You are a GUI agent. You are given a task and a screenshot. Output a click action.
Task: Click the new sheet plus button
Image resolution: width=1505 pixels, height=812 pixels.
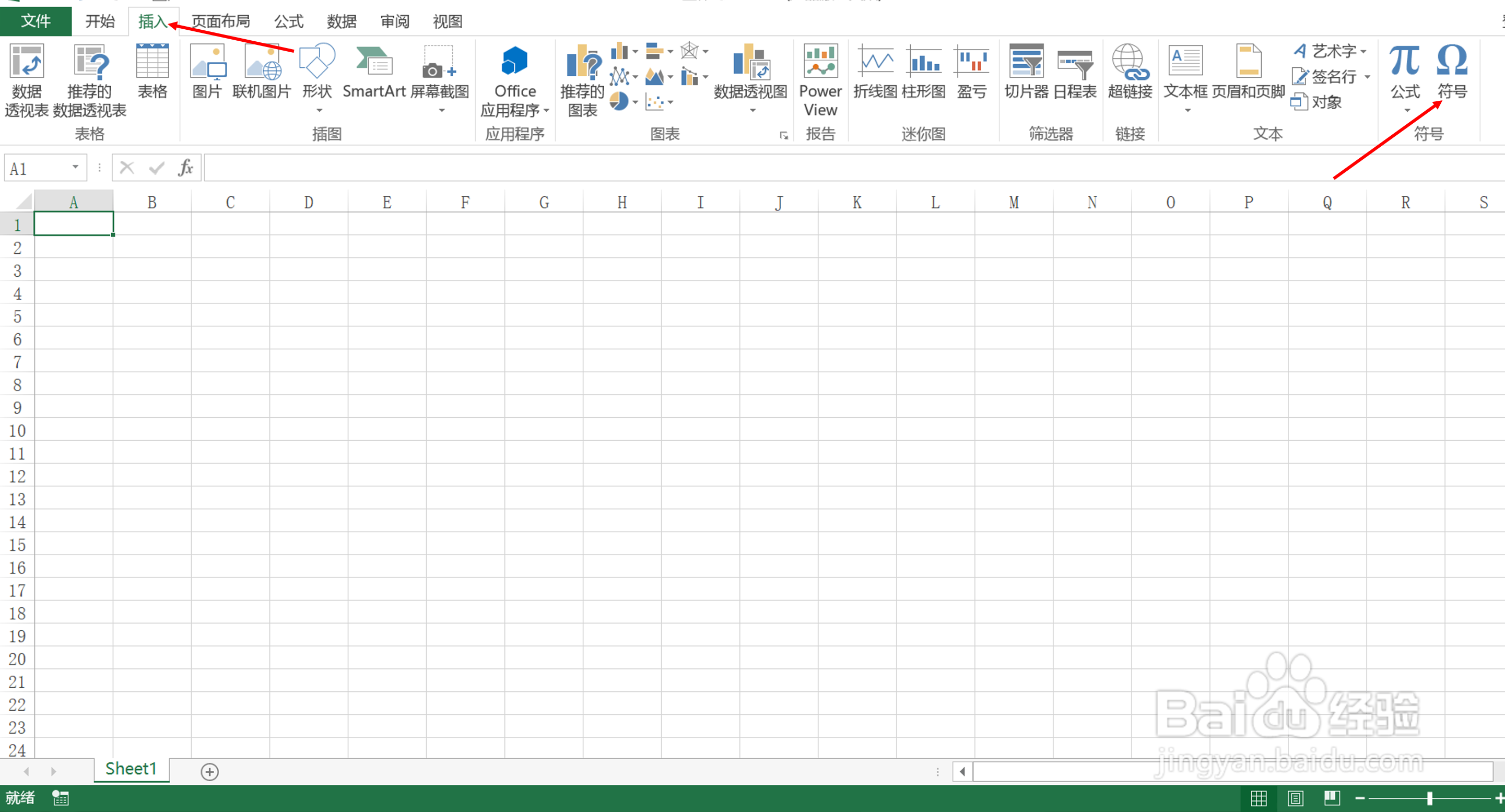click(x=209, y=772)
